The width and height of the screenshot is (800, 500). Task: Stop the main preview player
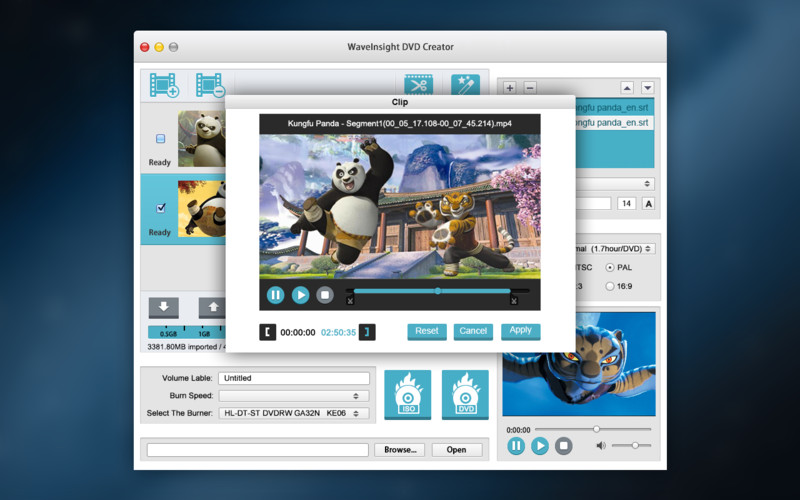point(564,446)
